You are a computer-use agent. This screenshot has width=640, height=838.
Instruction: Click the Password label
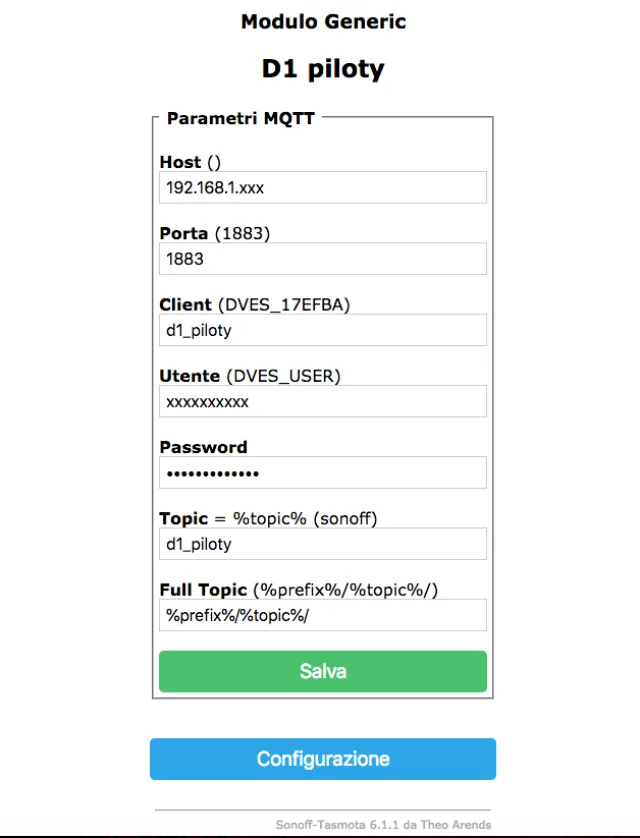(x=203, y=447)
